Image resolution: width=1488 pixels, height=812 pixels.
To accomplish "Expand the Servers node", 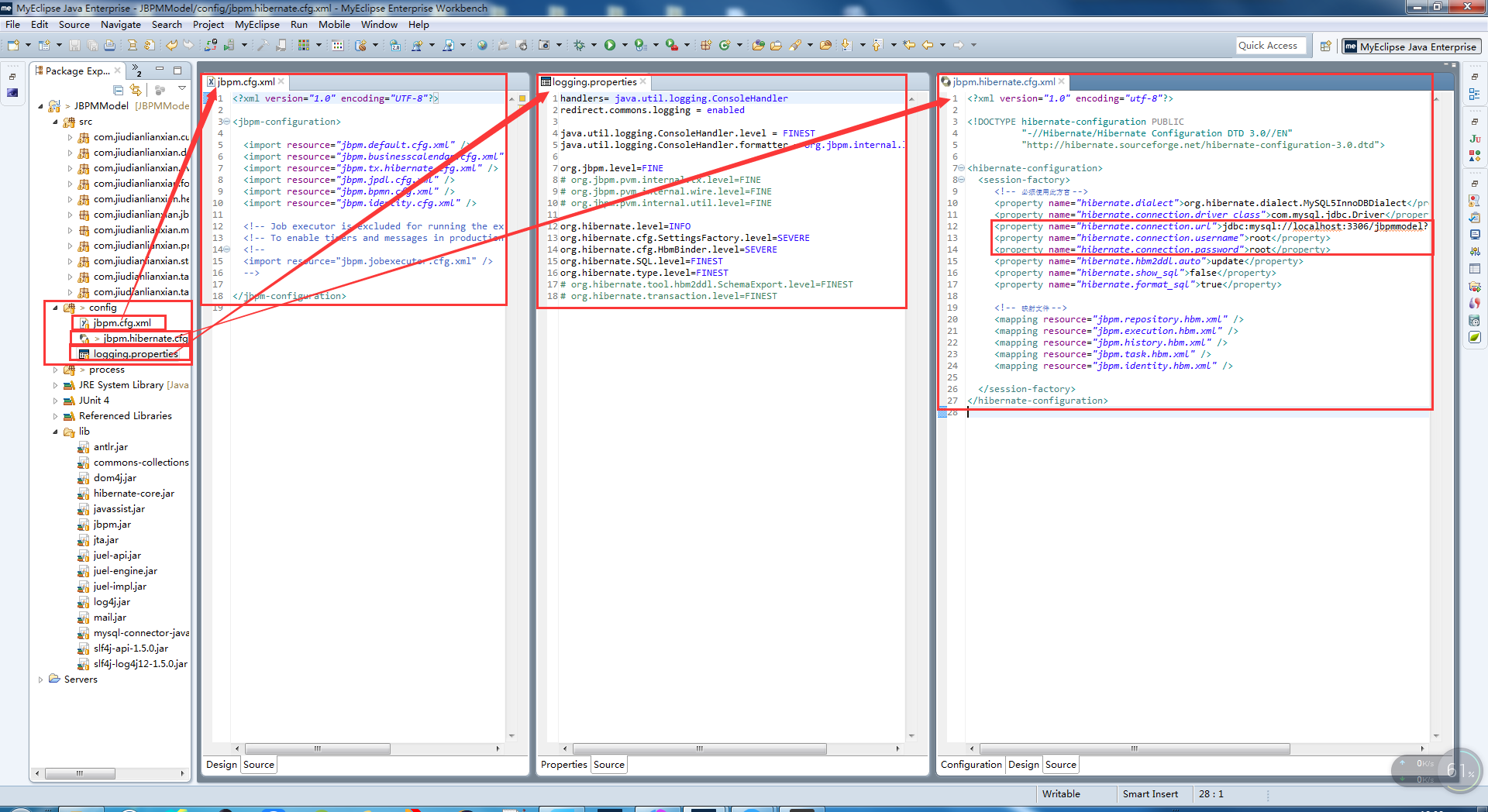I will tap(41, 680).
